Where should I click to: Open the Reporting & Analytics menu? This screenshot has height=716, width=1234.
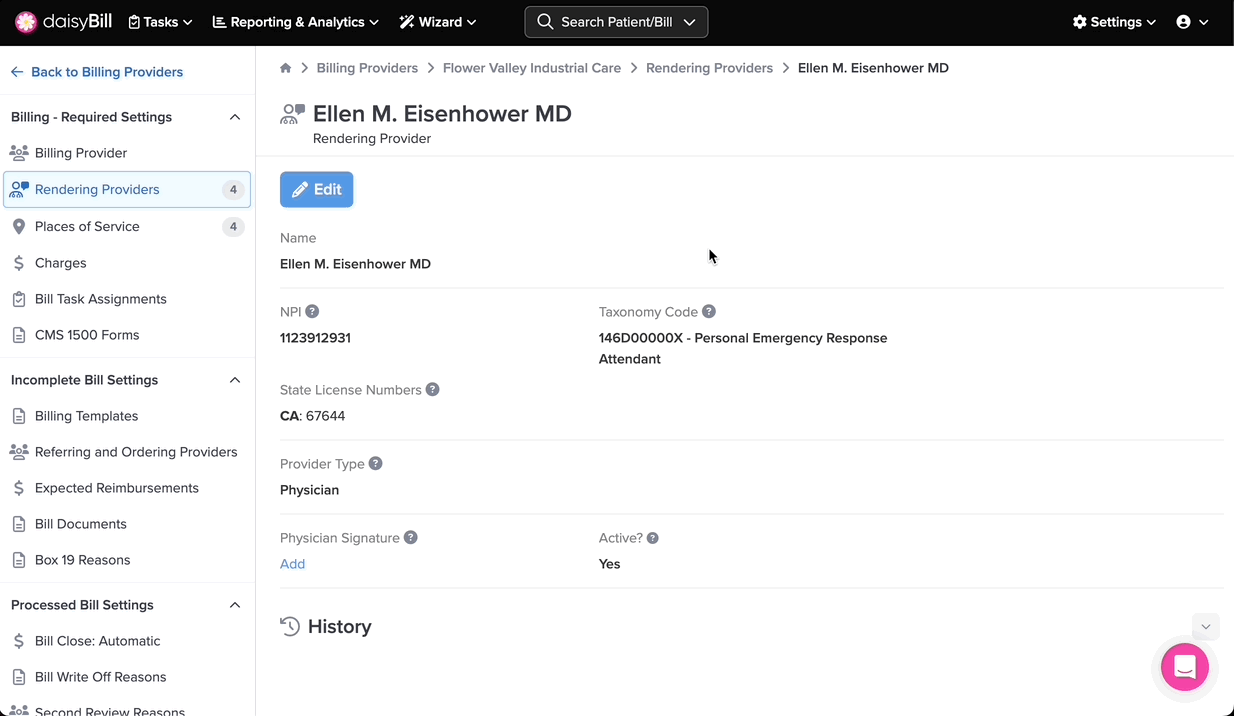(x=296, y=22)
